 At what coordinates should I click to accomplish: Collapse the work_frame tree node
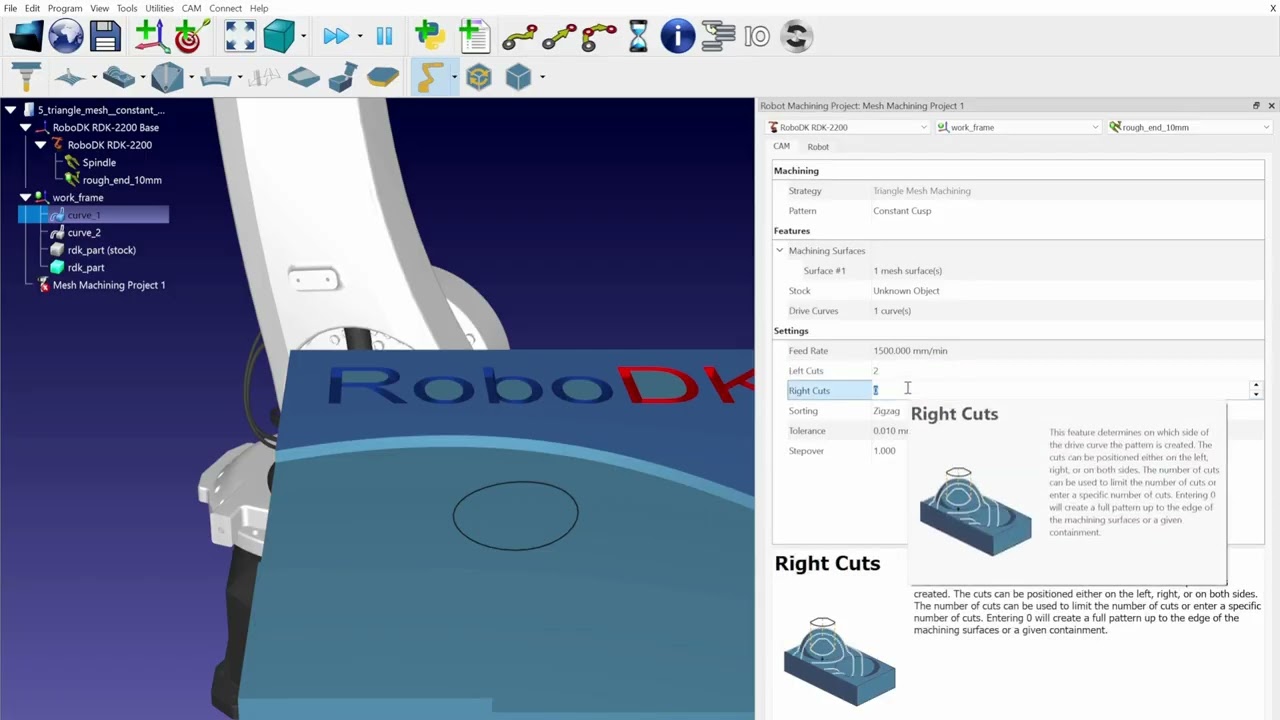[x=25, y=198]
